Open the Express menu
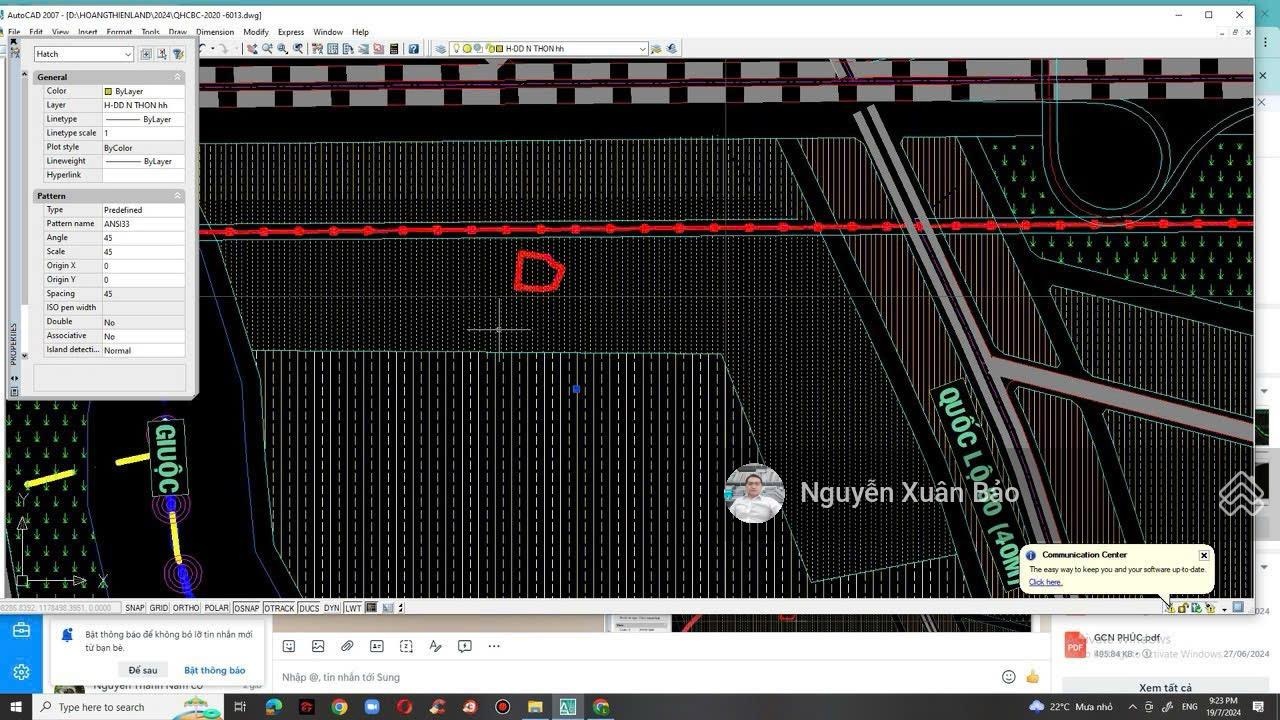Screen dimensions: 1280x720 tap(290, 32)
